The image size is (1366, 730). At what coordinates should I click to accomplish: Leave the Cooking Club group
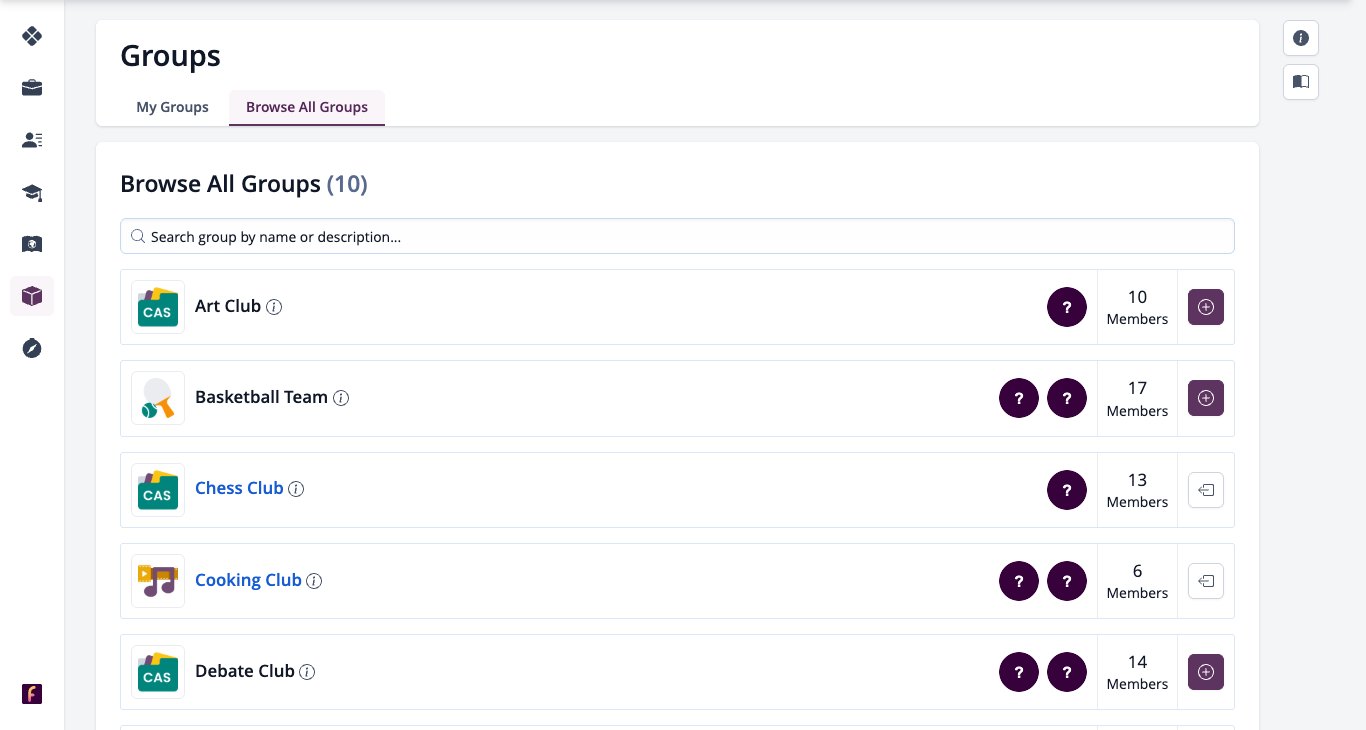pos(1206,581)
